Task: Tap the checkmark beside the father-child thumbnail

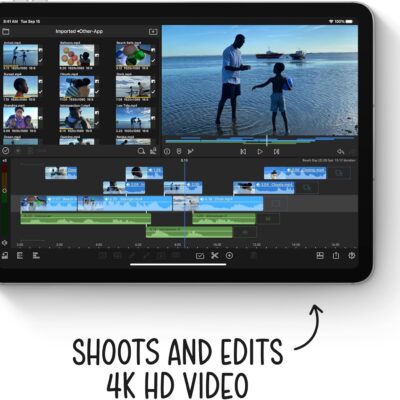Action: pos(41,60)
